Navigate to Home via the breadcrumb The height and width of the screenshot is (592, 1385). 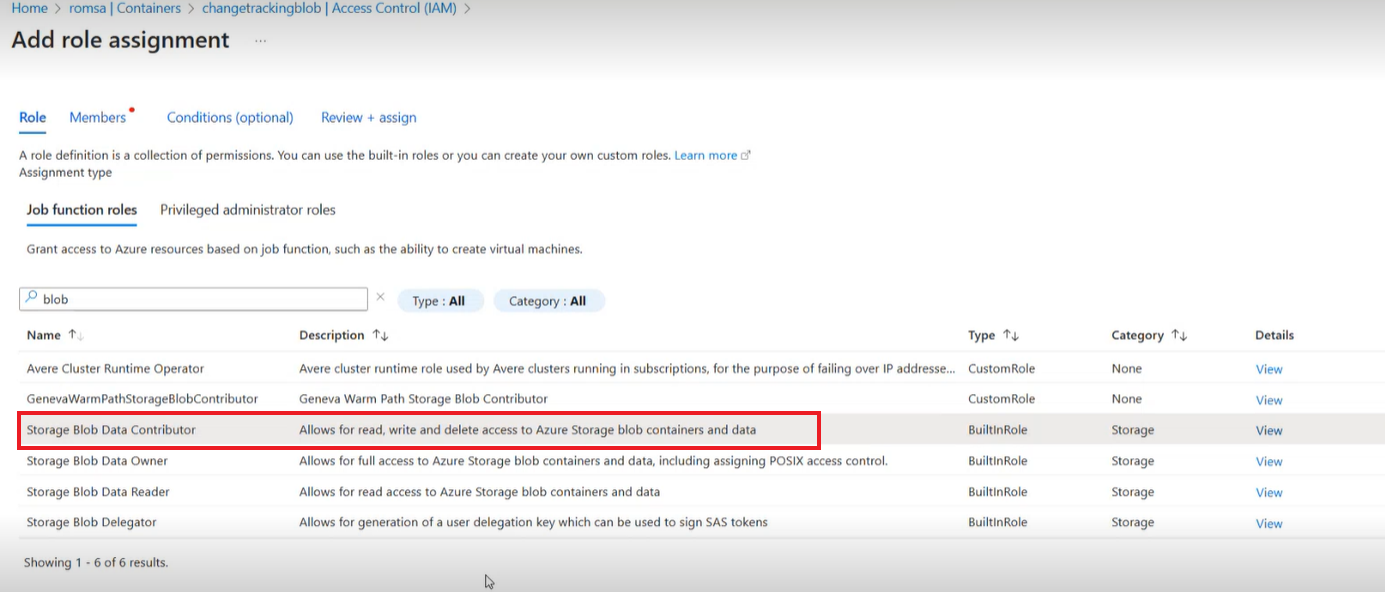tap(29, 7)
